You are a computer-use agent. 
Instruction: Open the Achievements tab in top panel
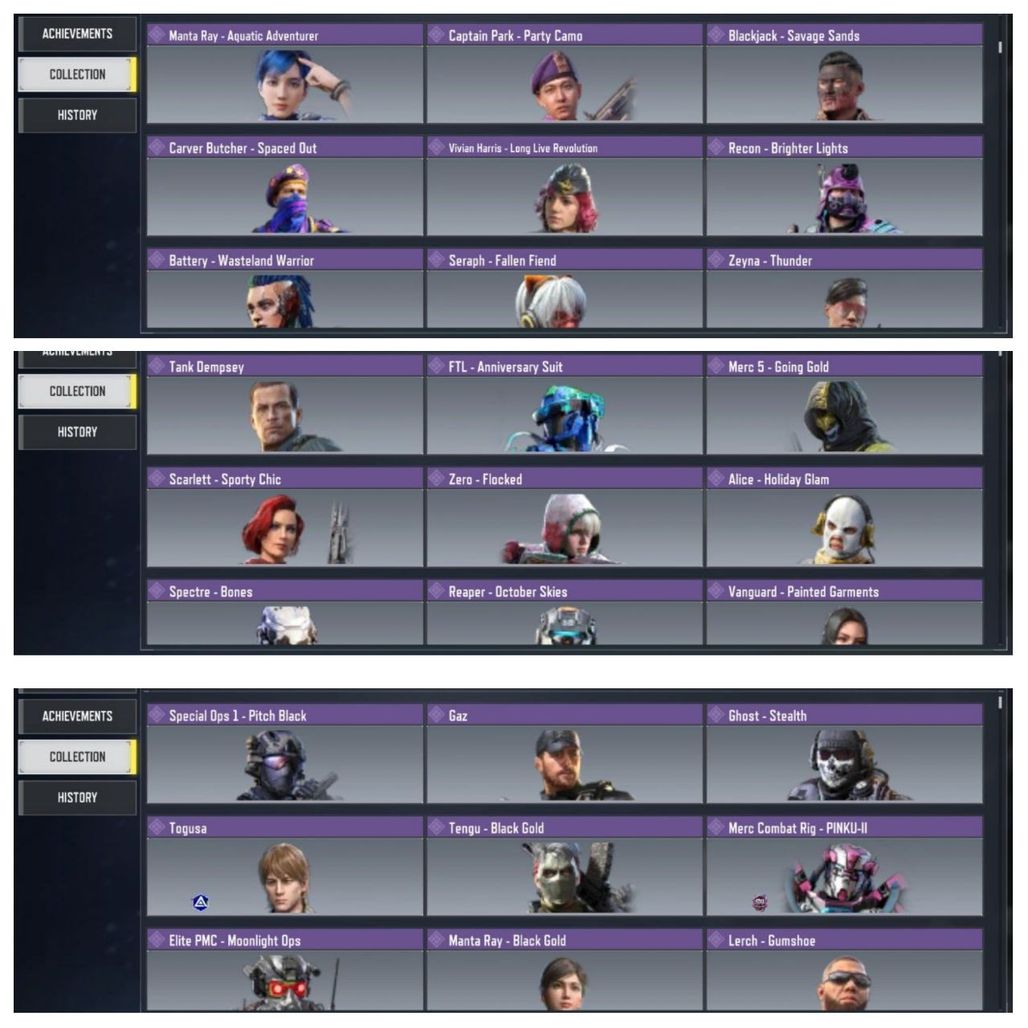click(77, 33)
